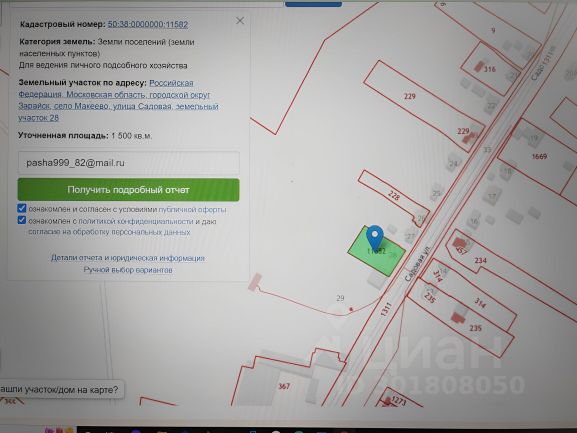The height and width of the screenshot is (433, 577).
Task: Click the email input field
Action: (128, 163)
